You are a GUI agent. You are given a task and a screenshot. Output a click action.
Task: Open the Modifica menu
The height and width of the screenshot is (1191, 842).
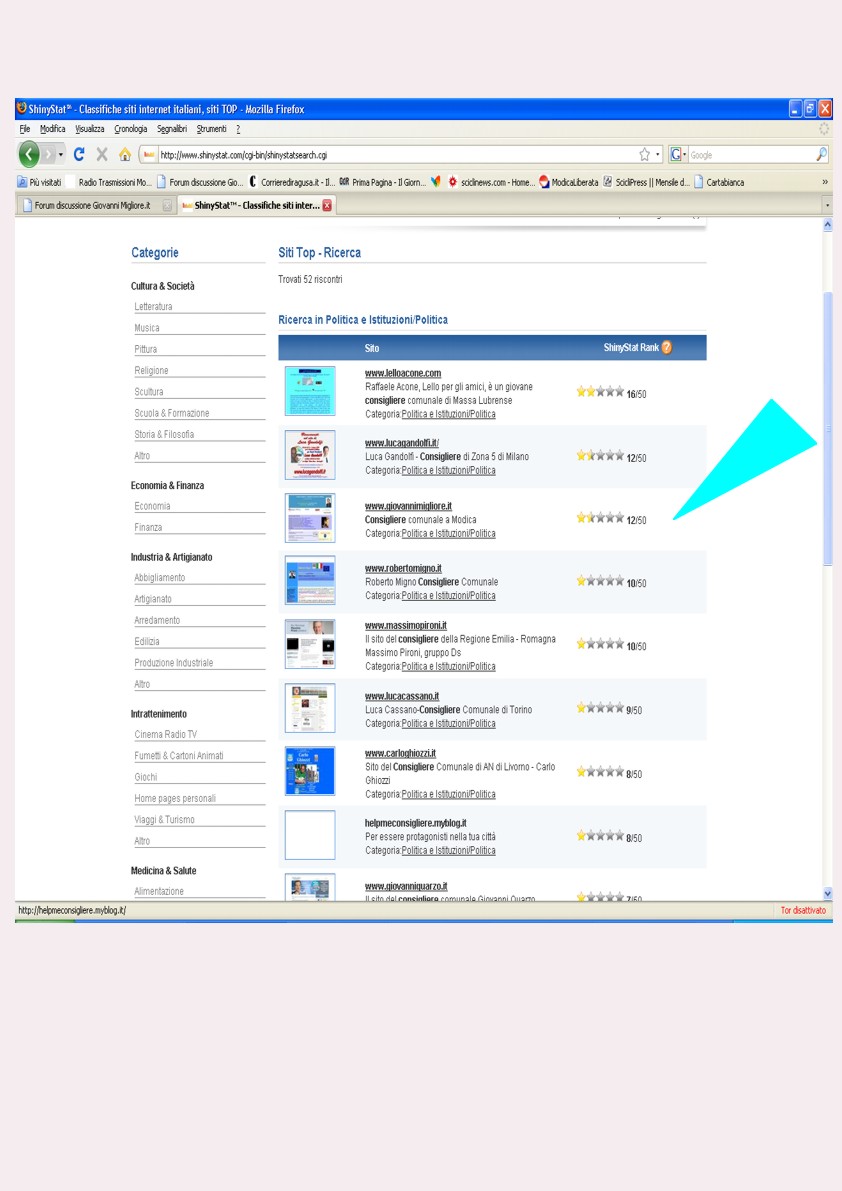click(x=52, y=129)
